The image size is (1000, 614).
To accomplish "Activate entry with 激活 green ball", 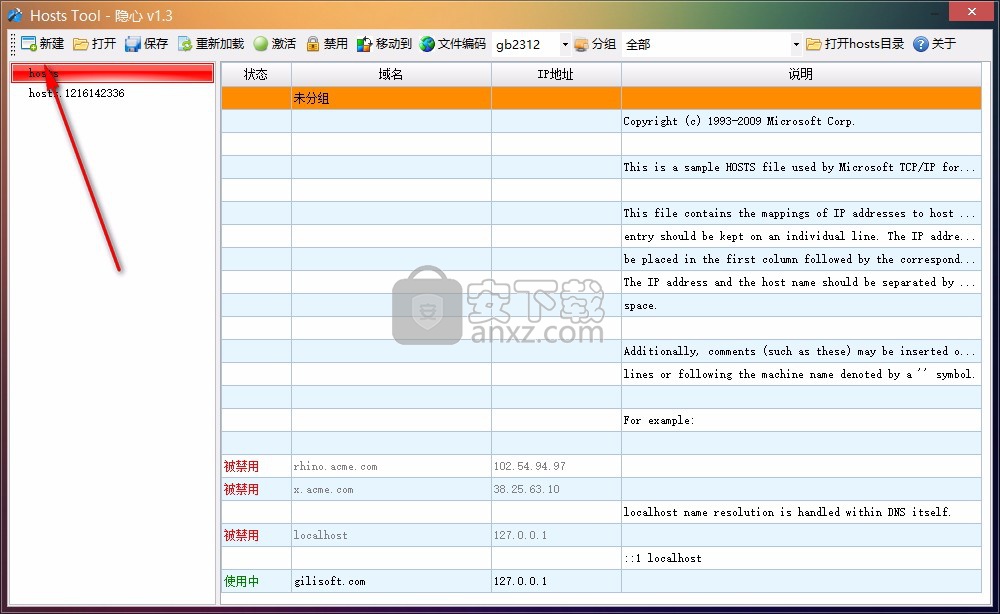I will click(x=260, y=44).
